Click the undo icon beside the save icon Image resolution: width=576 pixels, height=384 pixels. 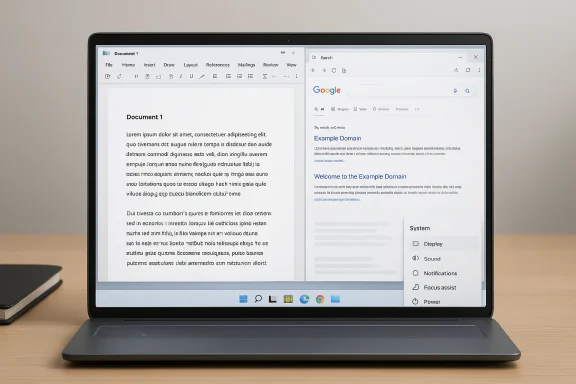pos(119,76)
